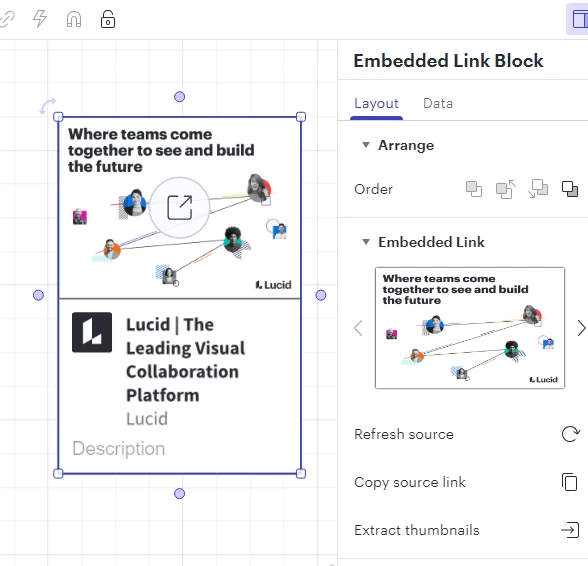This screenshot has width=588, height=566.
Task: Collapse the Embedded Link section
Action: click(x=366, y=242)
